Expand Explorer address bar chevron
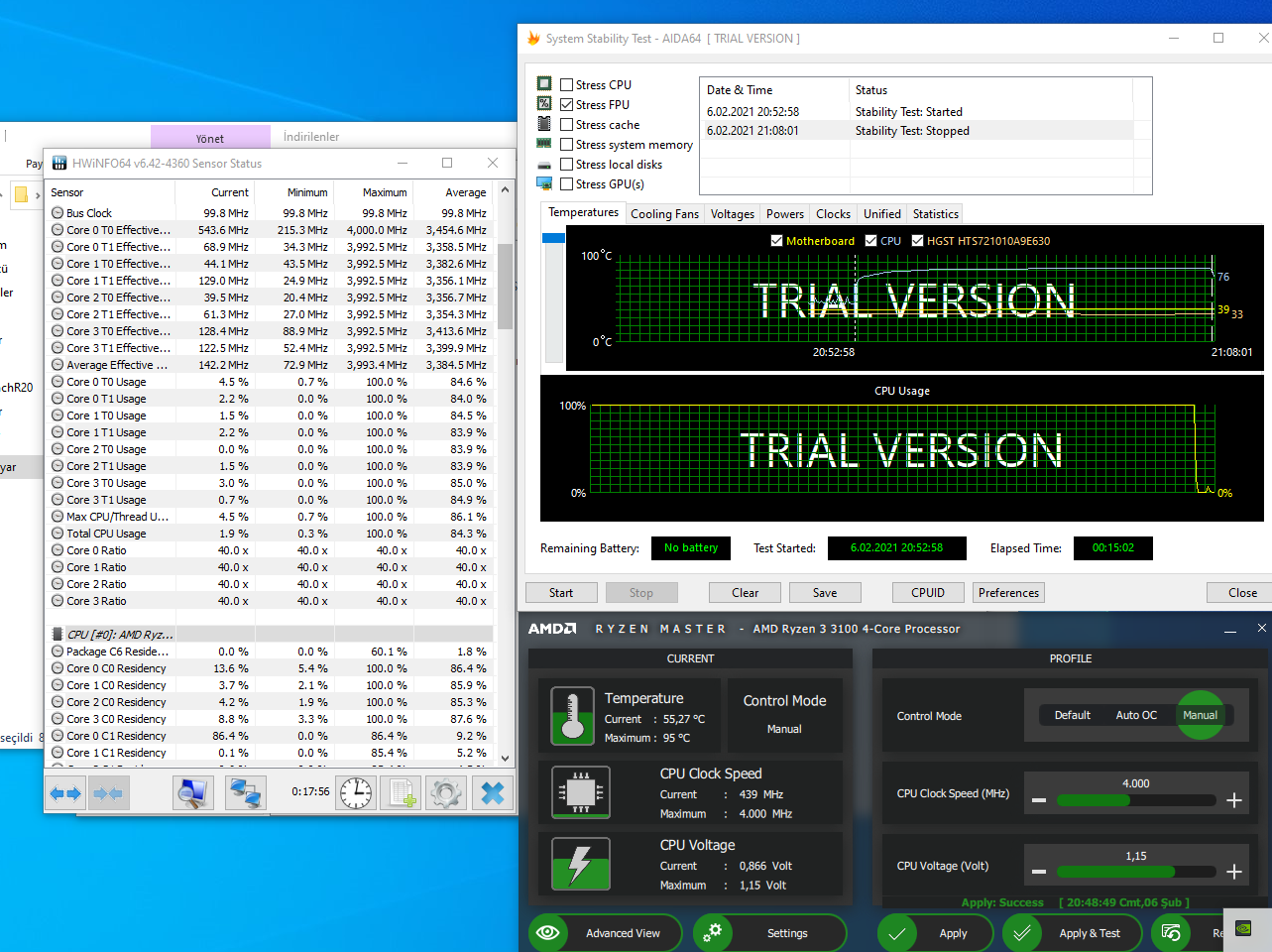 [38, 195]
